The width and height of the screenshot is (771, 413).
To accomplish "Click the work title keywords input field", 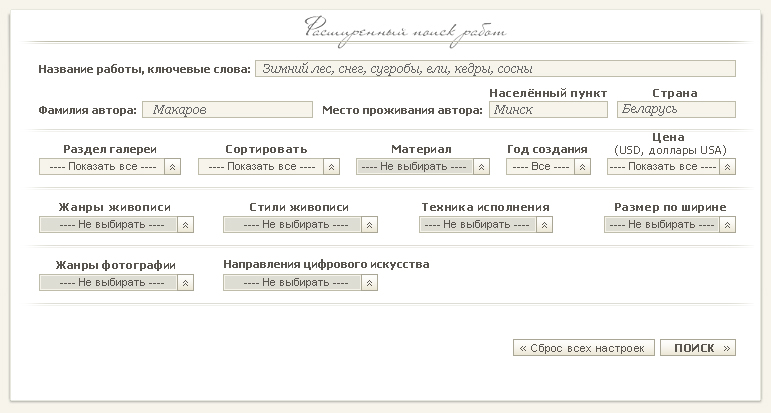I will point(495,68).
